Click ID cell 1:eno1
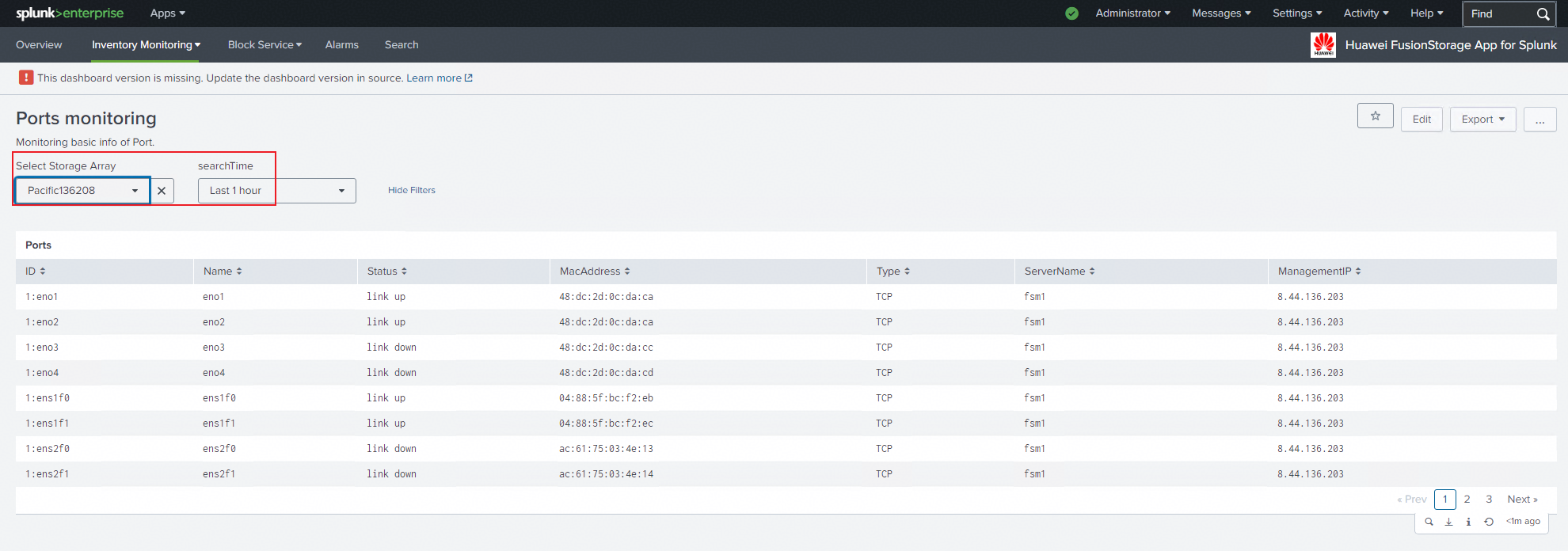 tap(42, 297)
